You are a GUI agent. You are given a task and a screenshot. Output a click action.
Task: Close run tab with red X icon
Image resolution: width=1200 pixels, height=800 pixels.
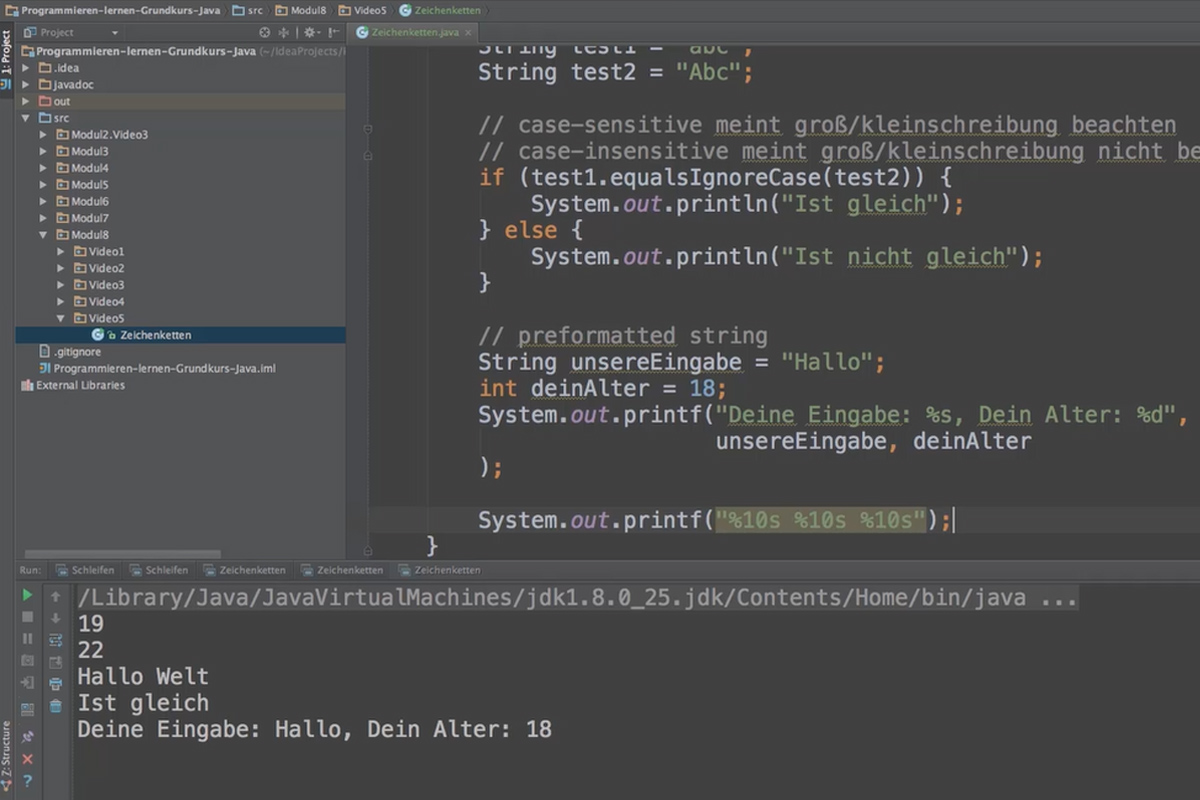[27, 759]
